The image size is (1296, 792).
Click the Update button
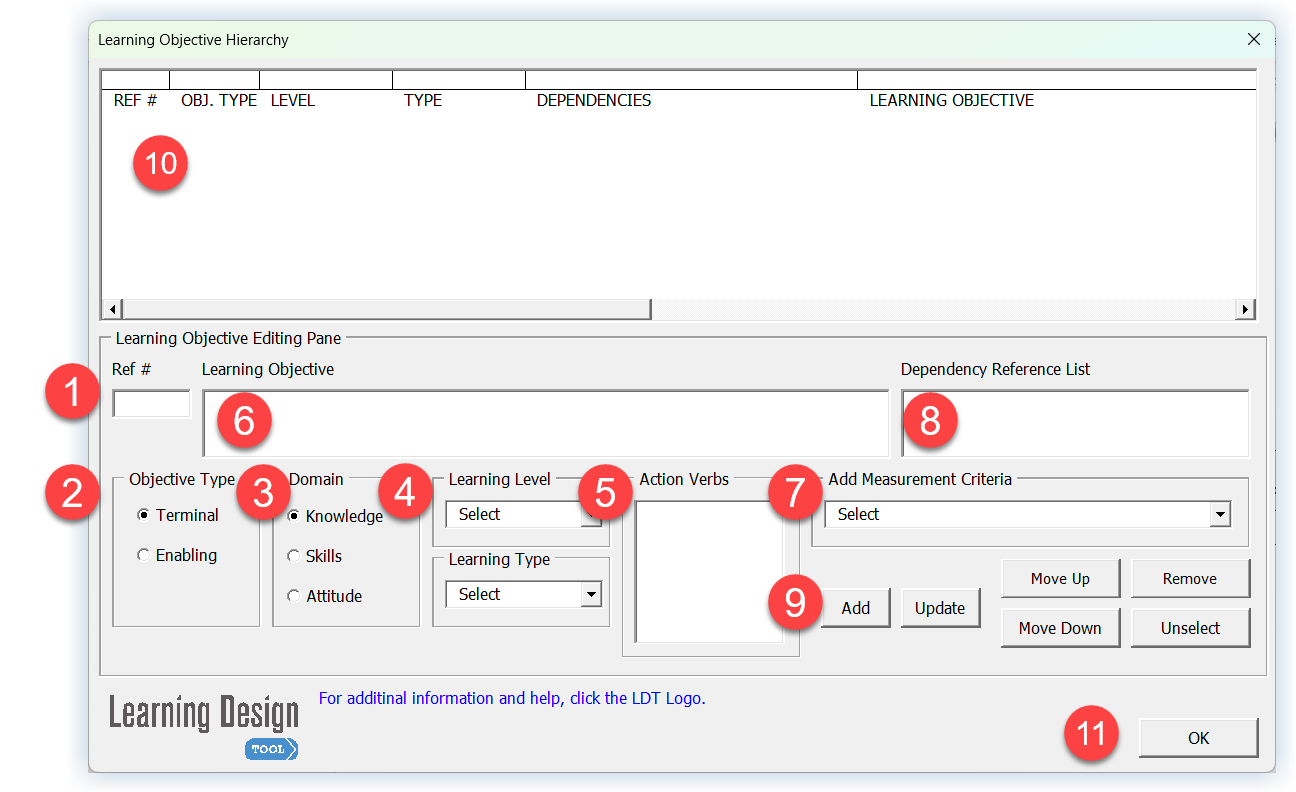click(940, 607)
